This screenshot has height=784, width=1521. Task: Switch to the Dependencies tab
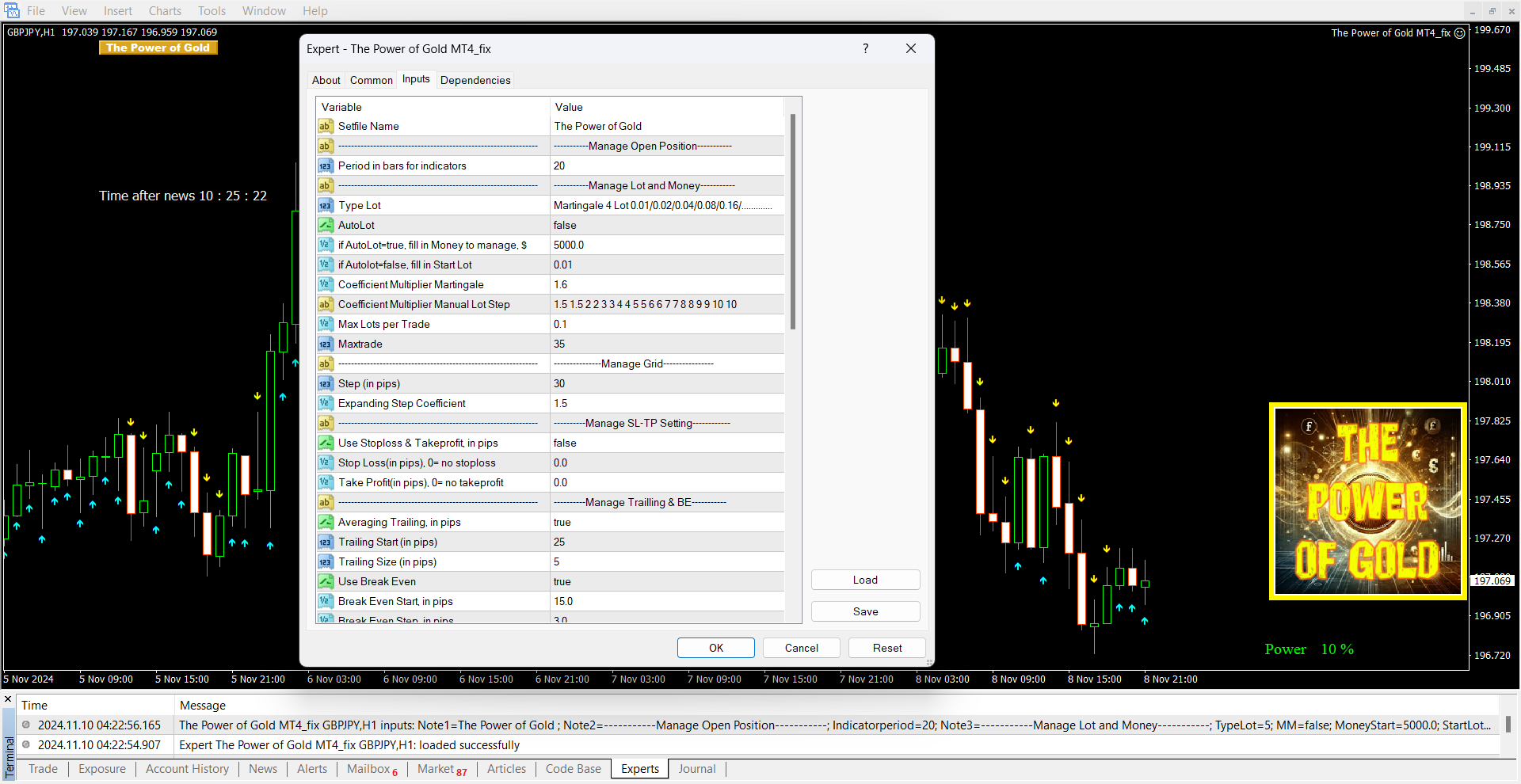coord(475,80)
